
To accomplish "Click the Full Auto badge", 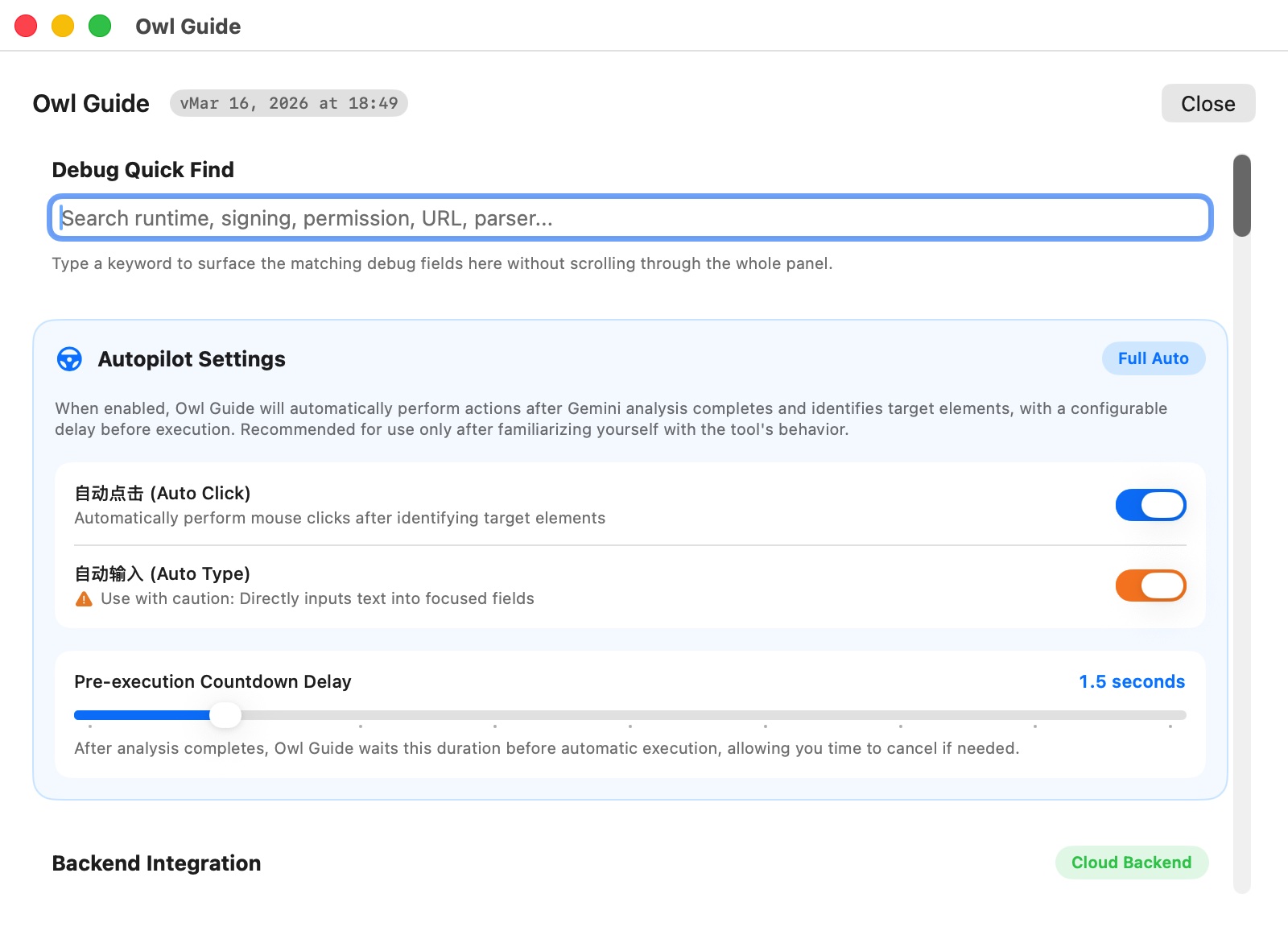I will point(1153,358).
